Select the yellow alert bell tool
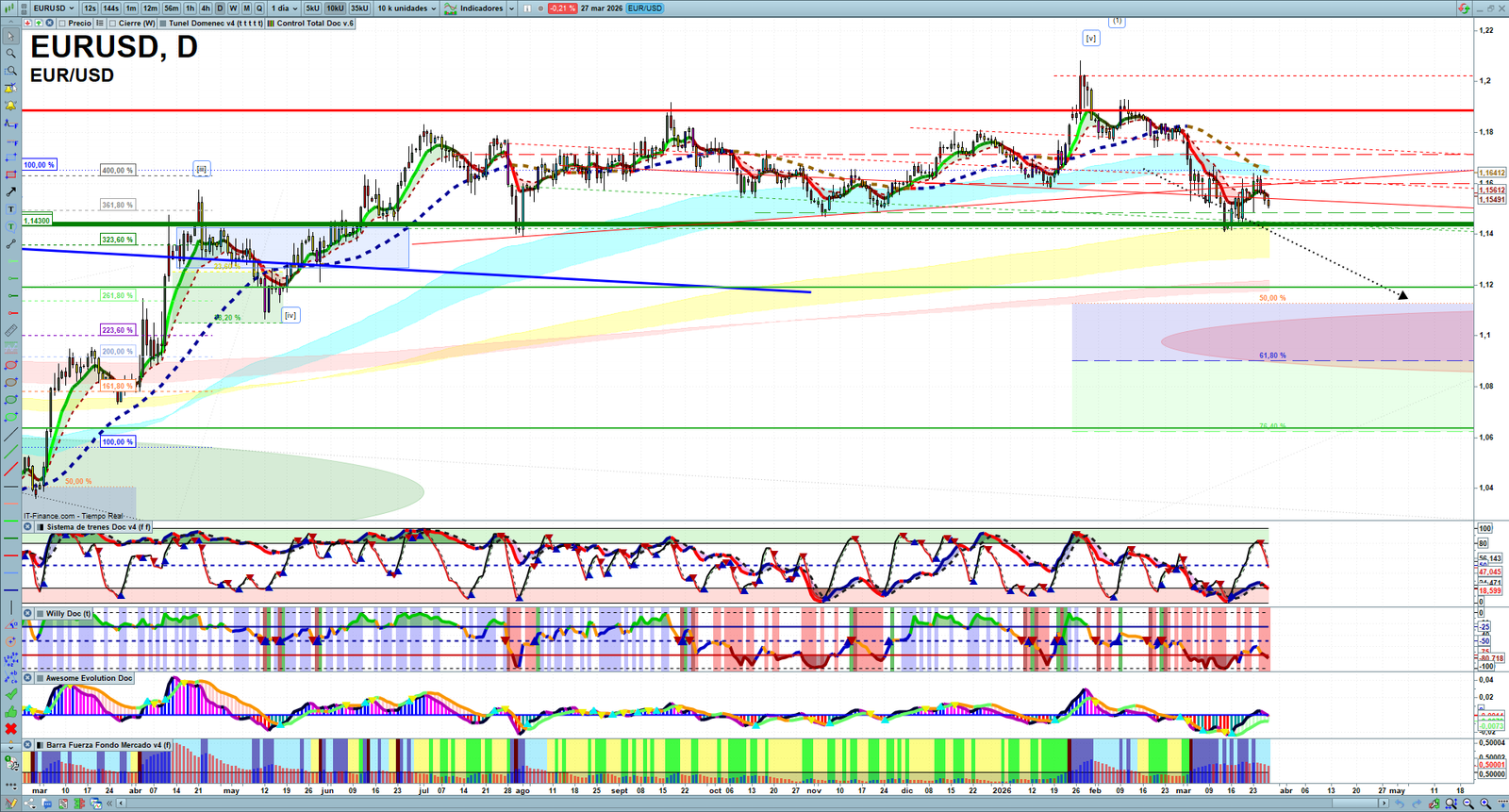 [11, 106]
